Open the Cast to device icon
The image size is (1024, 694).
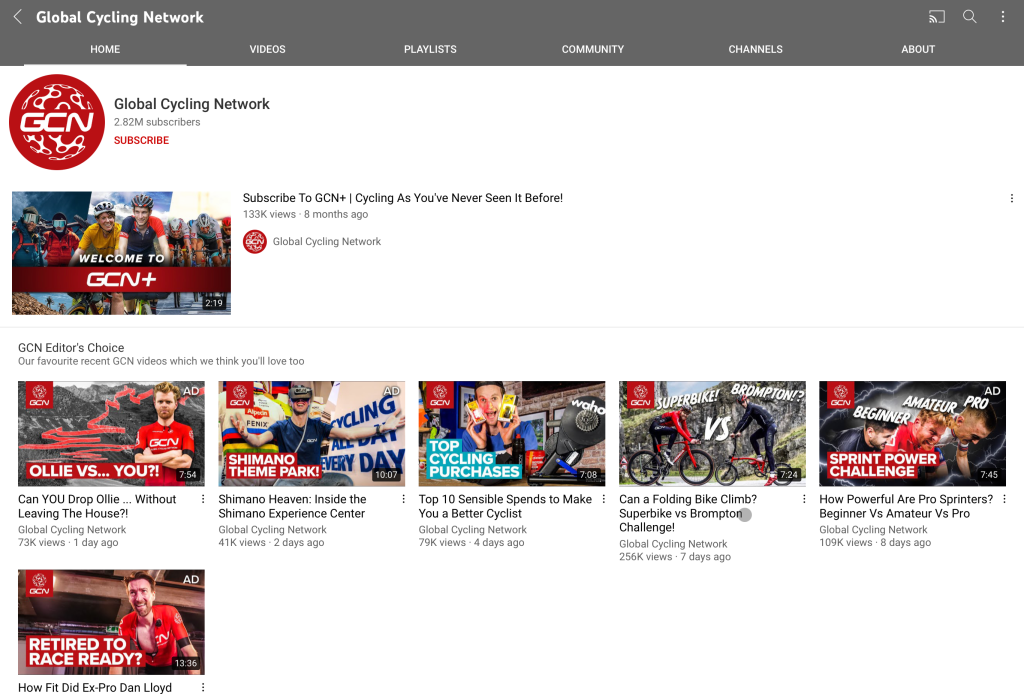click(937, 17)
